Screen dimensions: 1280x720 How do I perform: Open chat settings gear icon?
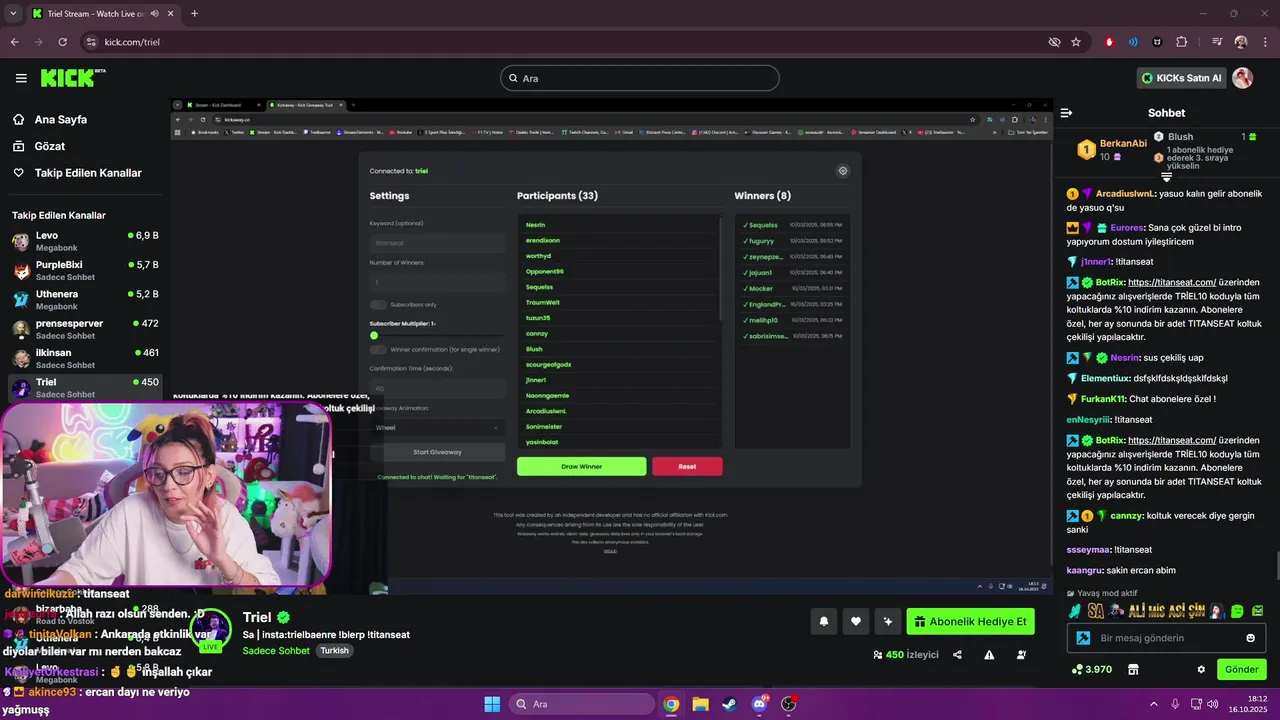pos(1201,669)
